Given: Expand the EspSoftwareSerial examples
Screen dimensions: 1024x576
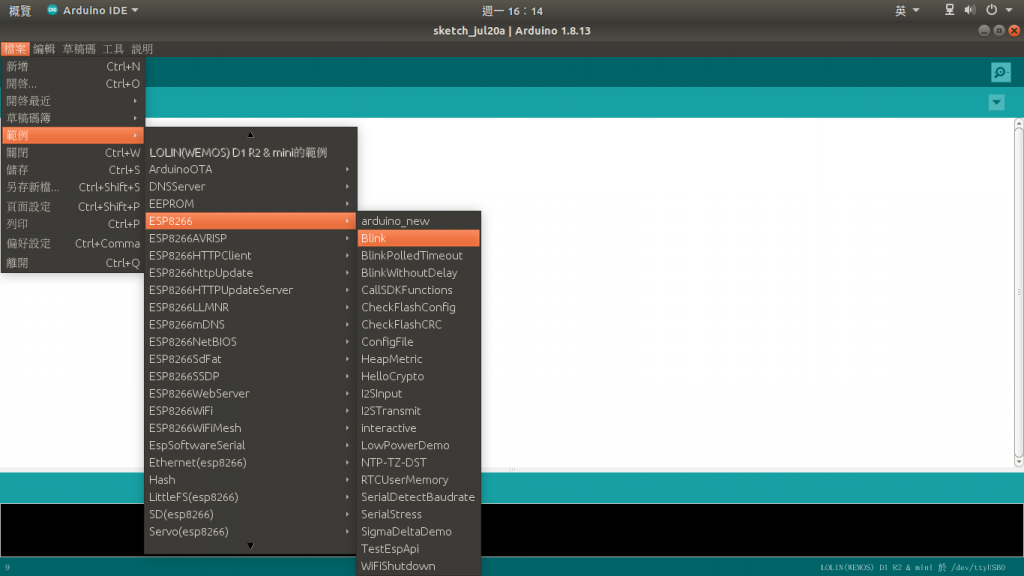Looking at the screenshot, I should [250, 445].
